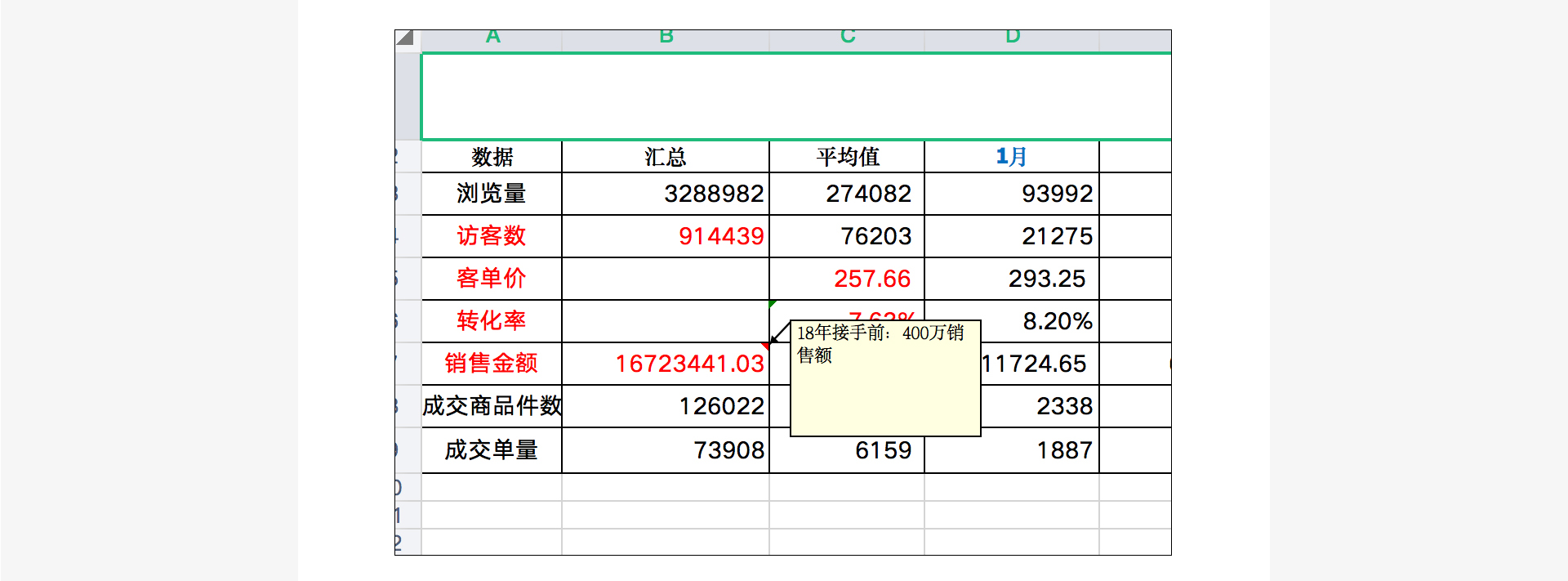Select the blue 1月 header cell

tap(1011, 157)
